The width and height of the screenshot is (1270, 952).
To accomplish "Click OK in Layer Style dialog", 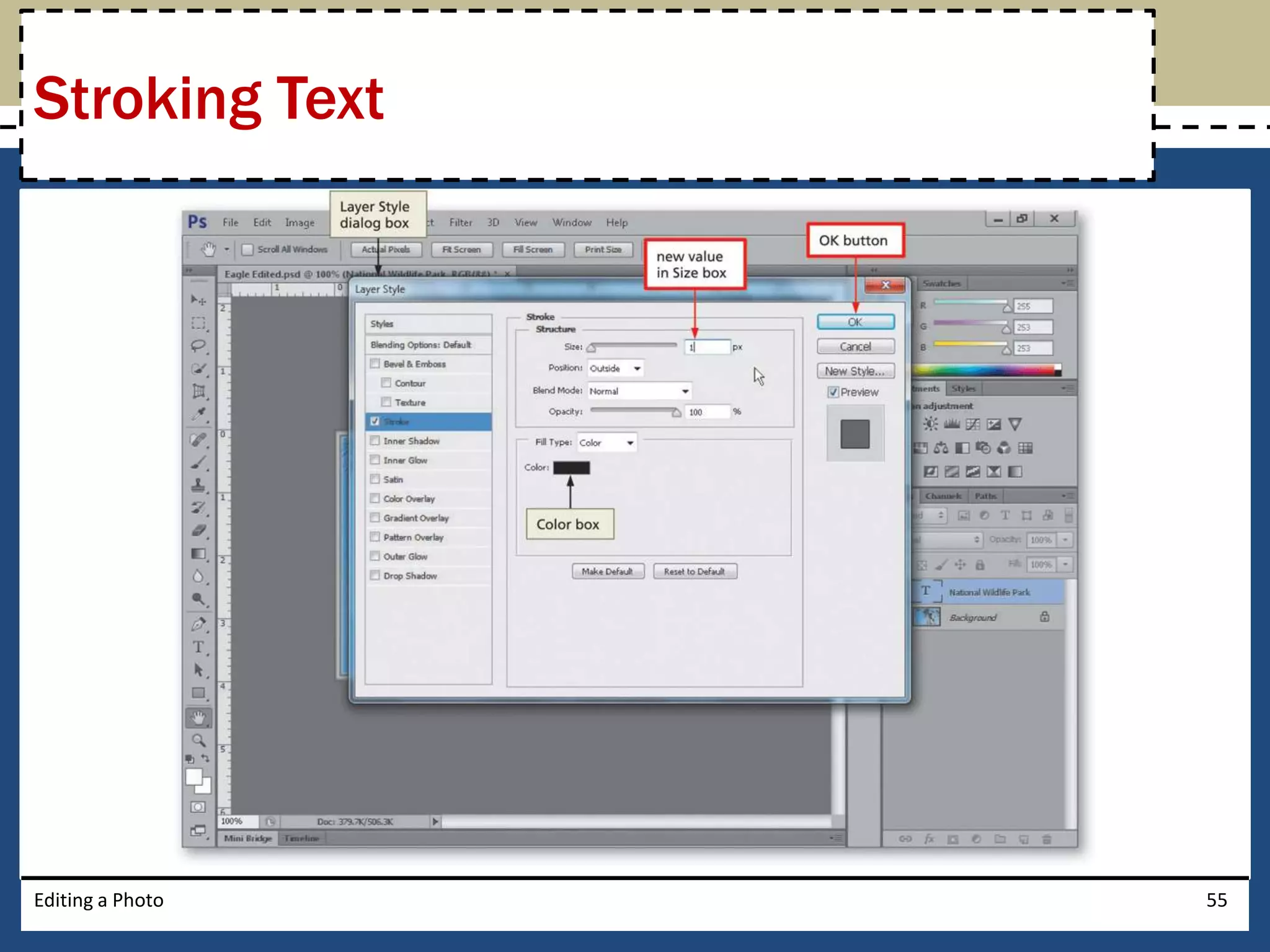I will (855, 322).
